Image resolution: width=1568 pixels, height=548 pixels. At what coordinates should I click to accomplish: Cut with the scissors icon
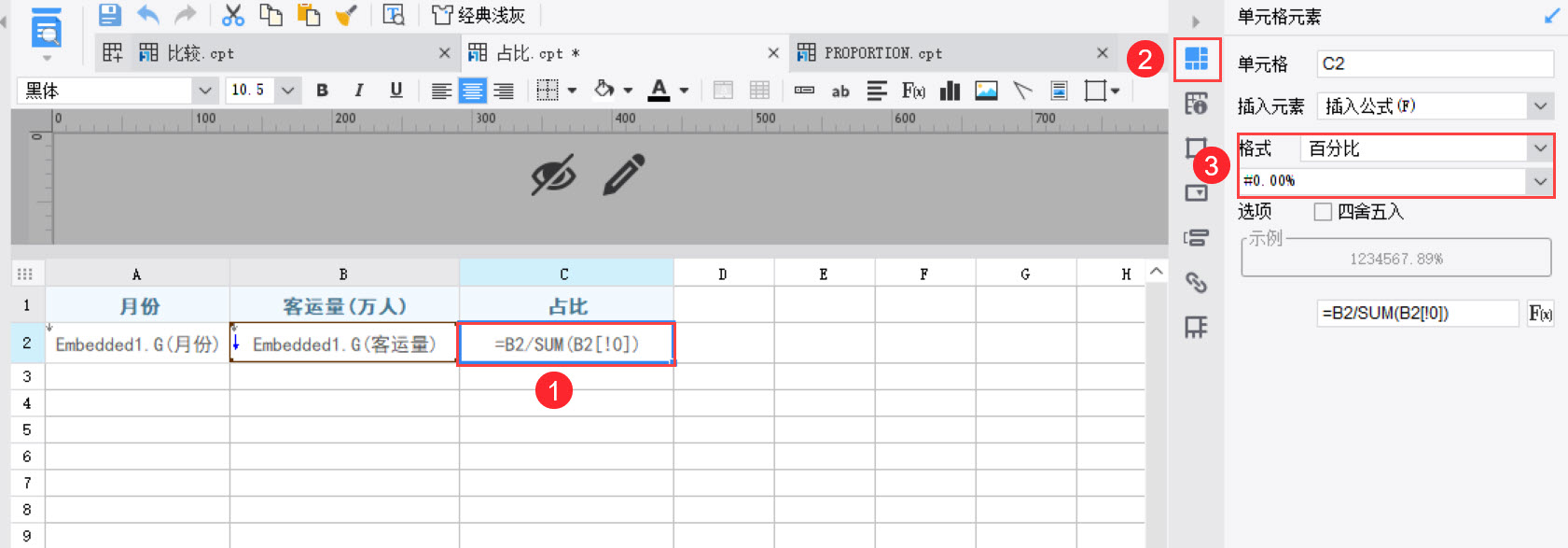(233, 15)
